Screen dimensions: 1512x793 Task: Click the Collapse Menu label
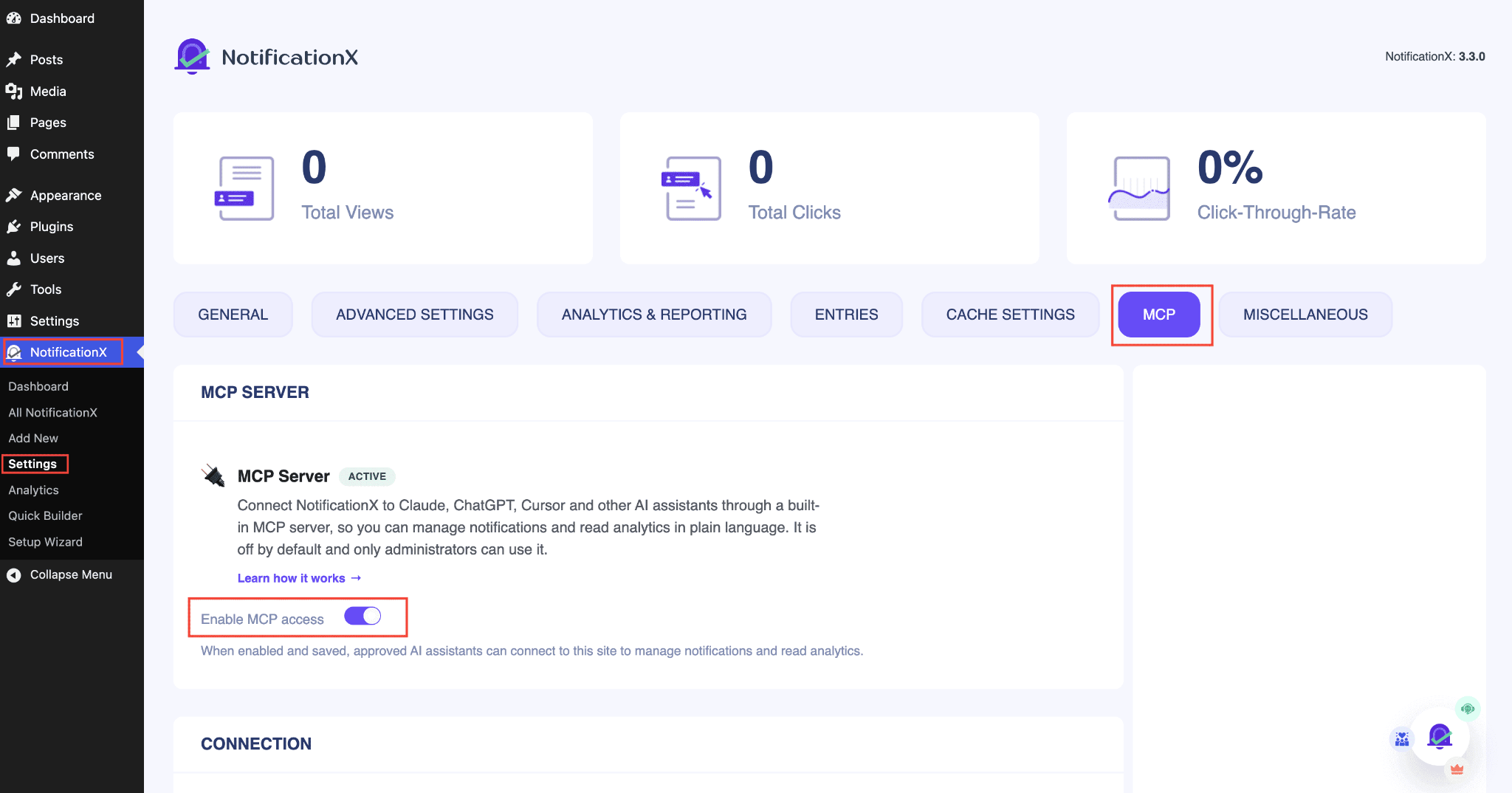click(71, 574)
